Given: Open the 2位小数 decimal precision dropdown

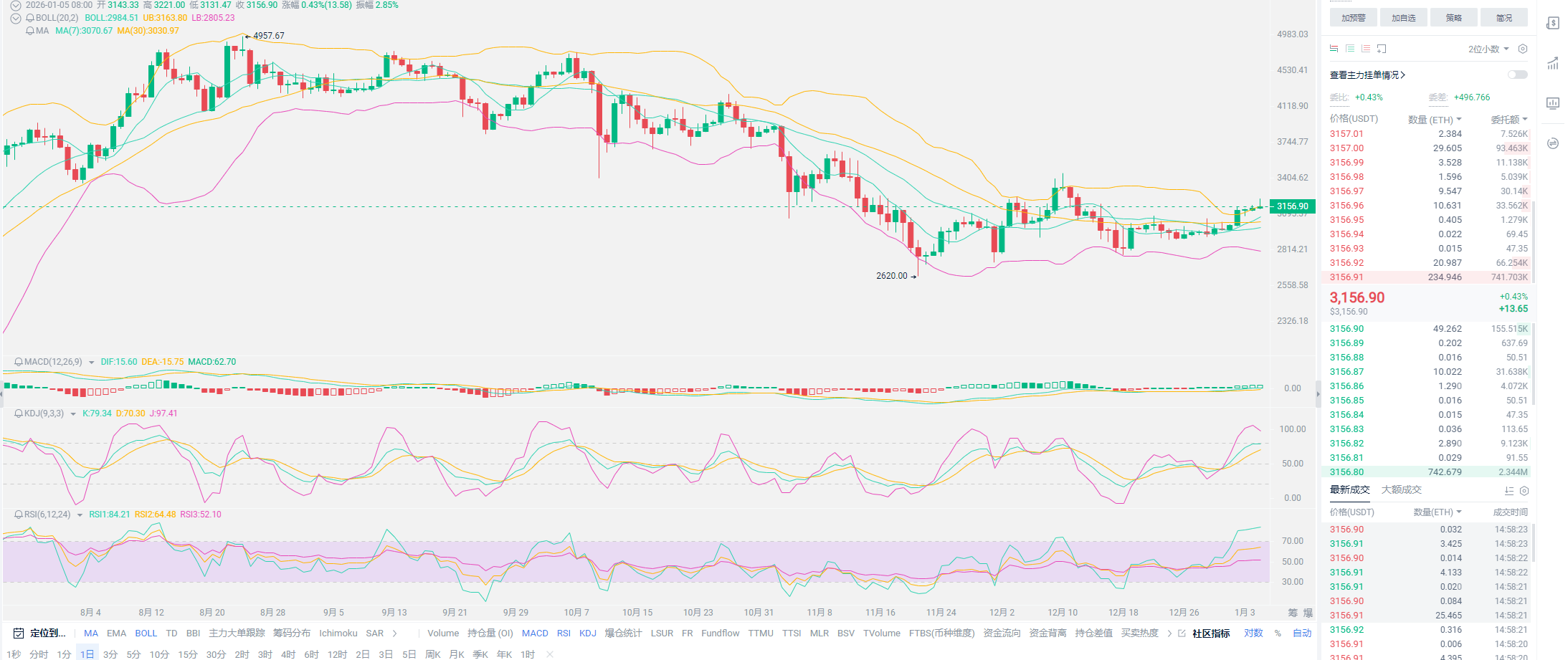Looking at the screenshot, I should (1488, 49).
